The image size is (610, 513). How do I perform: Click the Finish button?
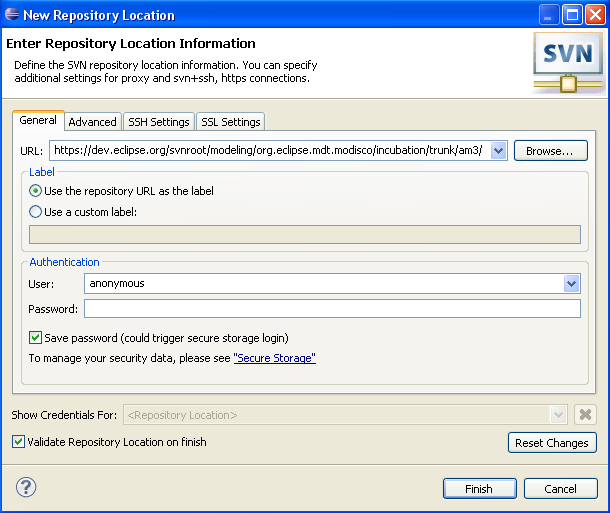coord(479,488)
